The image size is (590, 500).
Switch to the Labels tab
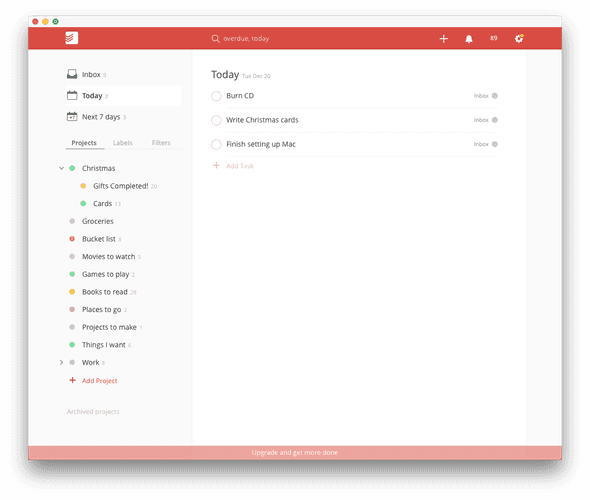pyautogui.click(x=123, y=143)
